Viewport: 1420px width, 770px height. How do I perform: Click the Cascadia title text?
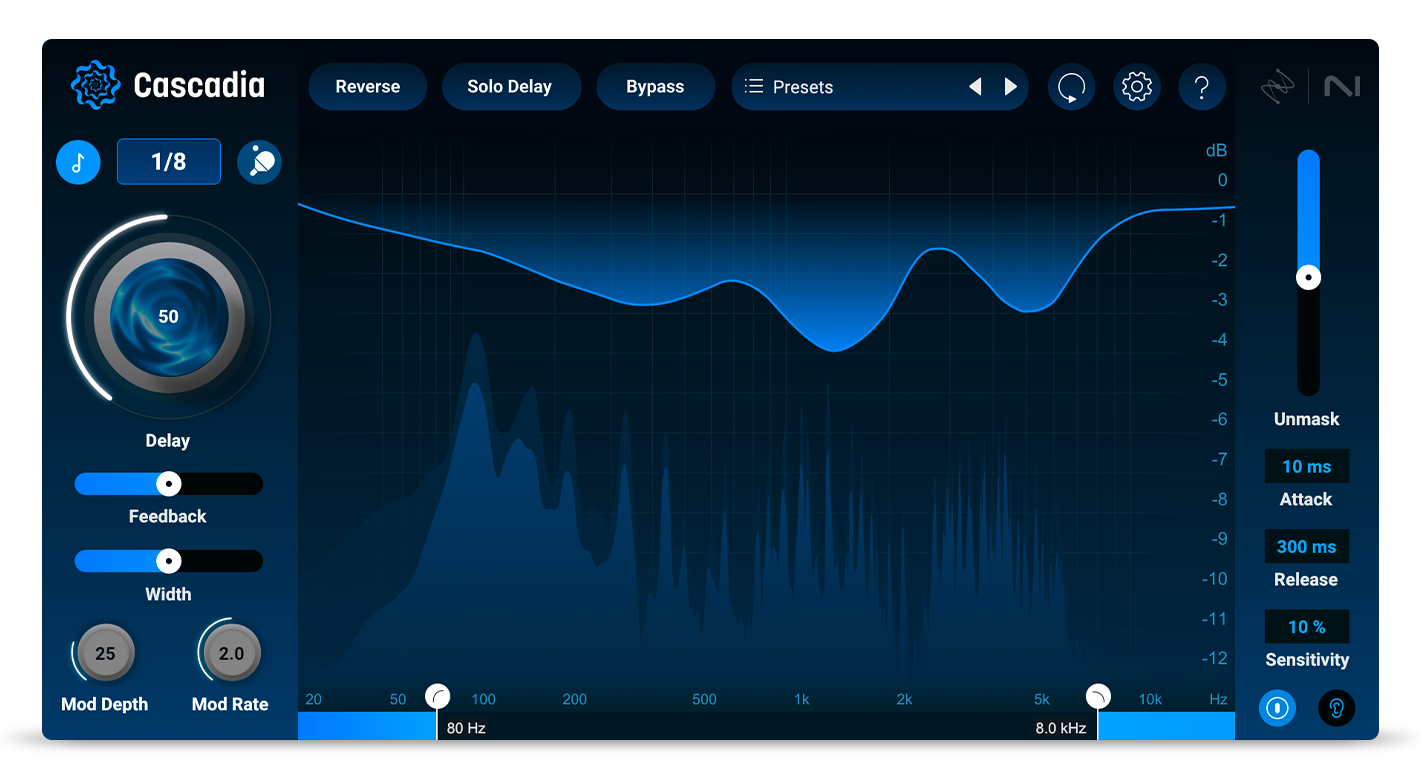tap(199, 86)
